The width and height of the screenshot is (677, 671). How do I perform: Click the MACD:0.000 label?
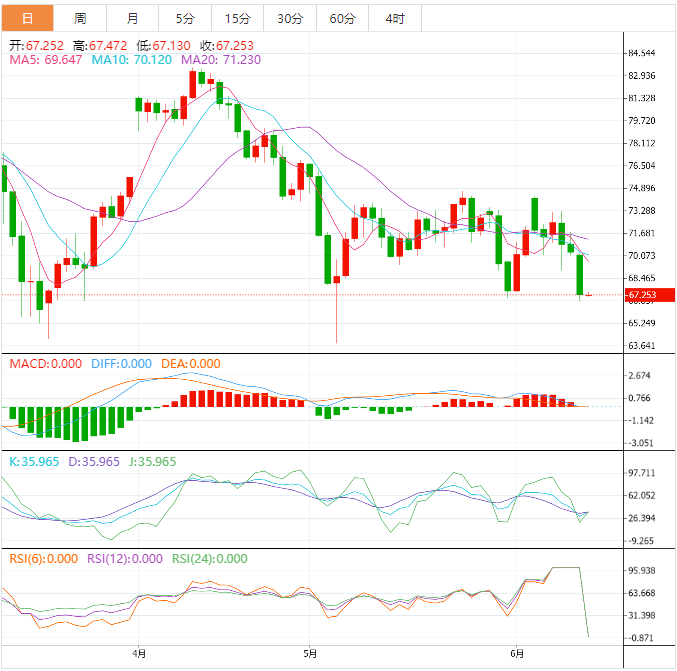point(46,364)
